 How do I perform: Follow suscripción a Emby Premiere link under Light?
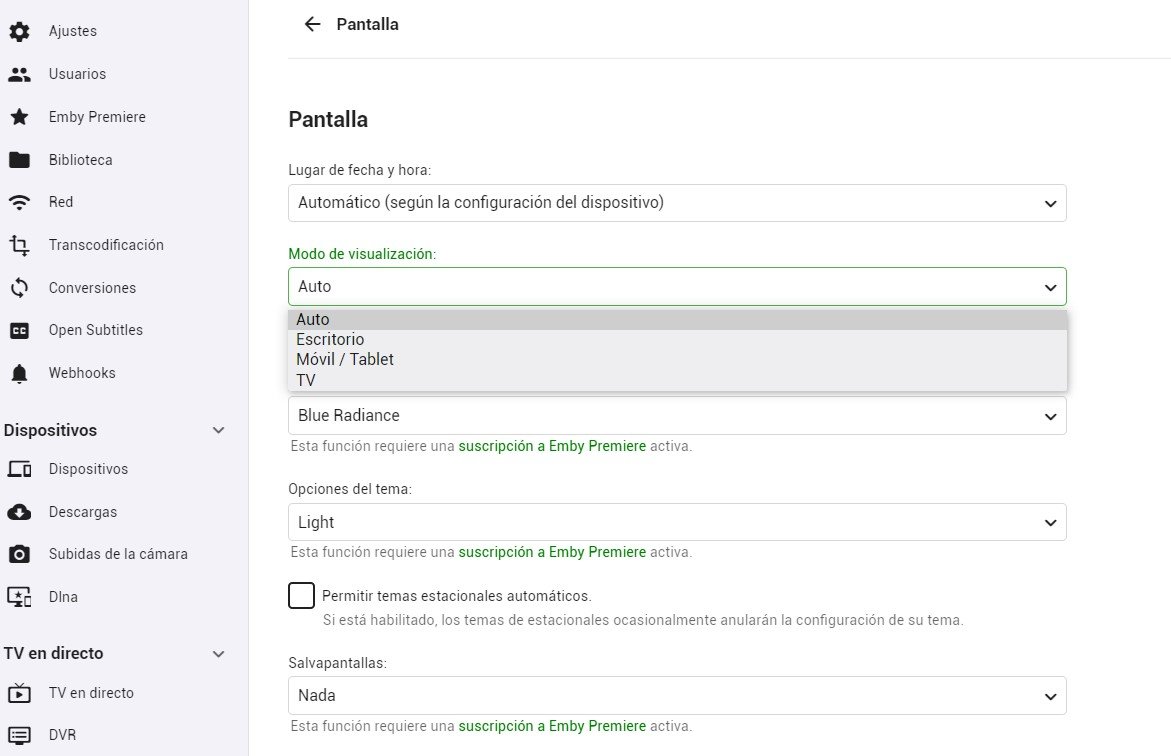552,552
